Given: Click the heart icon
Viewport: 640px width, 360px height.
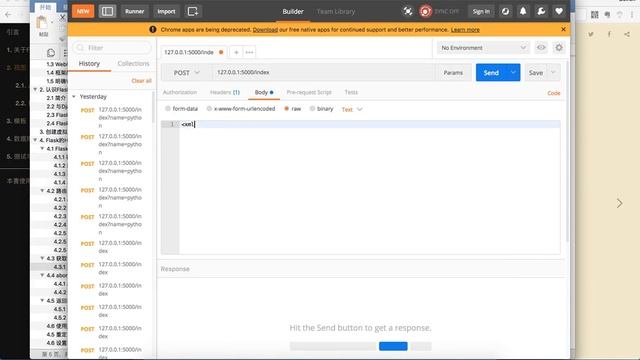Looking at the screenshot, I should coord(559,11).
